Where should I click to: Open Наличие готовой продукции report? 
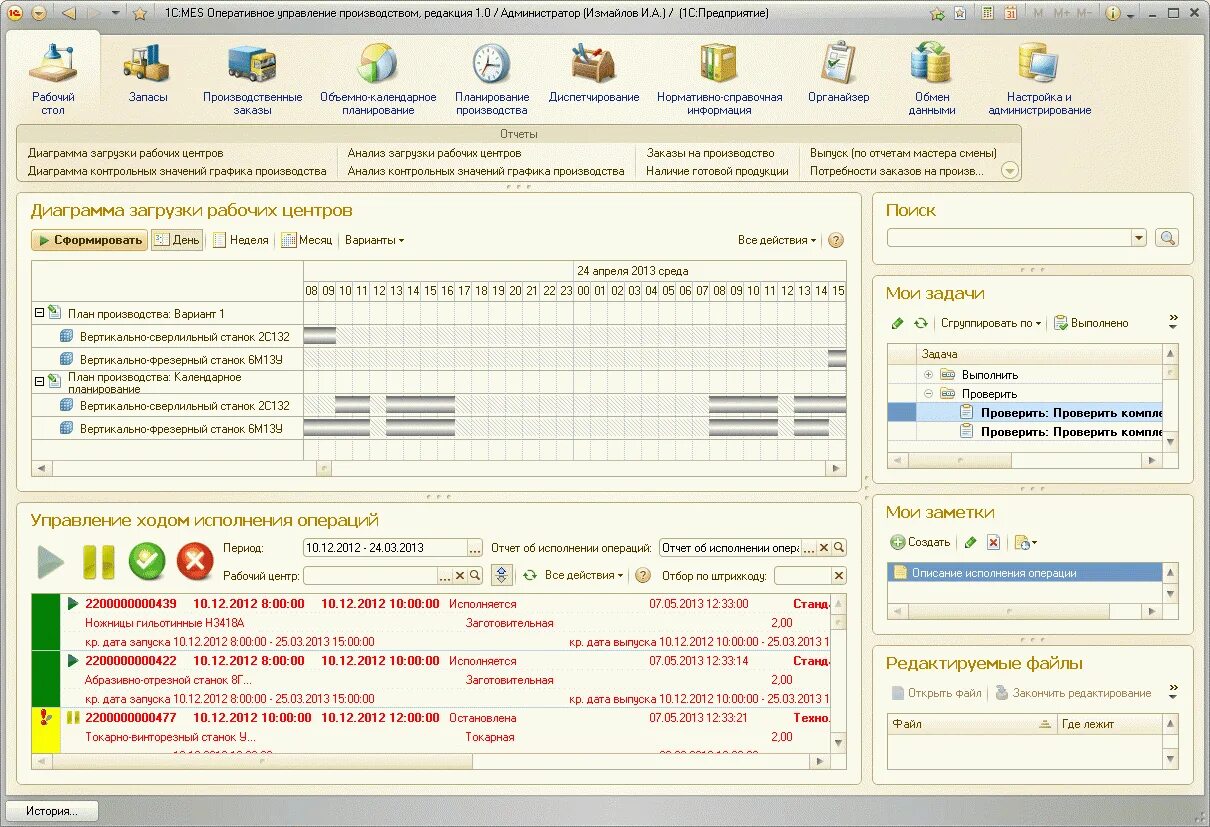pyautogui.click(x=717, y=171)
